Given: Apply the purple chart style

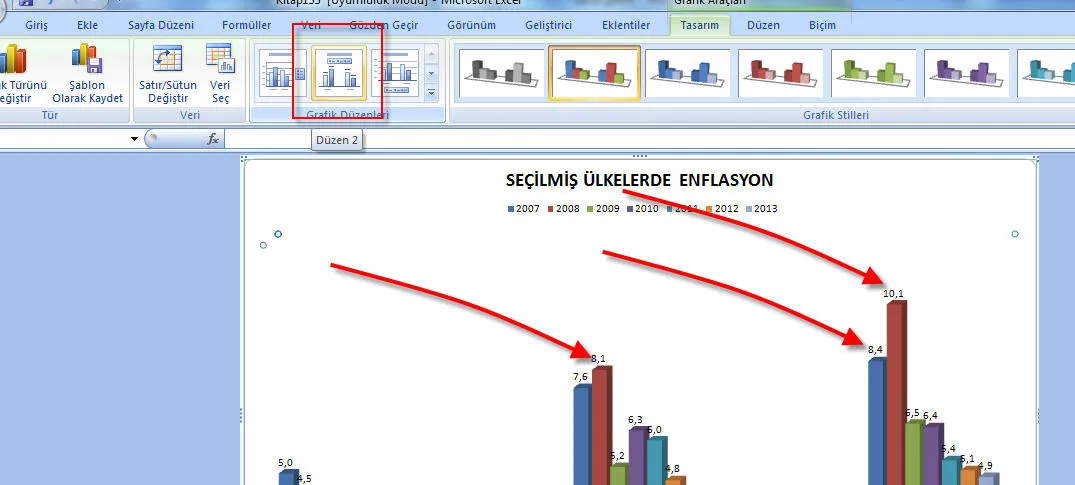Looking at the screenshot, I should (965, 73).
